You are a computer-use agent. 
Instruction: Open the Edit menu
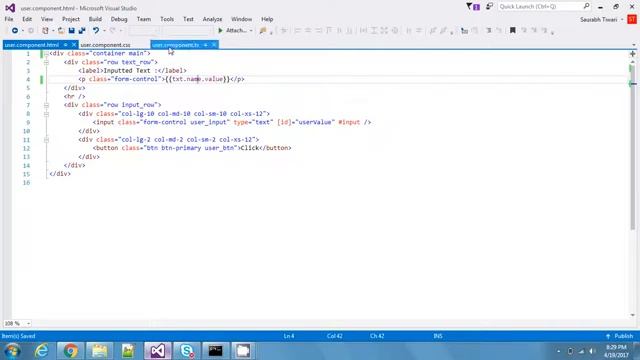coord(27,19)
